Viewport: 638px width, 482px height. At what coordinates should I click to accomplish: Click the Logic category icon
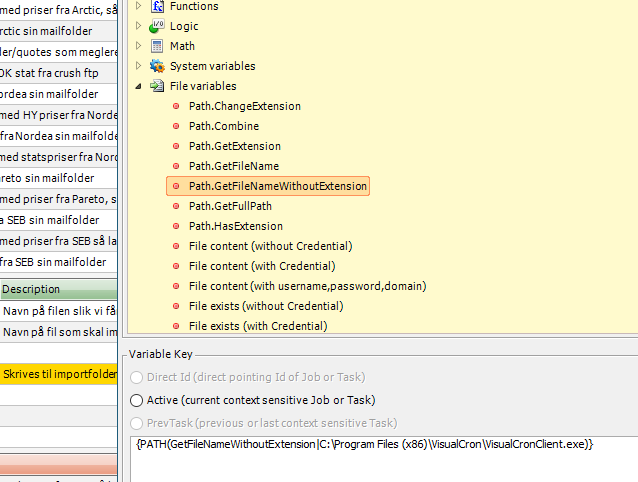[x=157, y=26]
